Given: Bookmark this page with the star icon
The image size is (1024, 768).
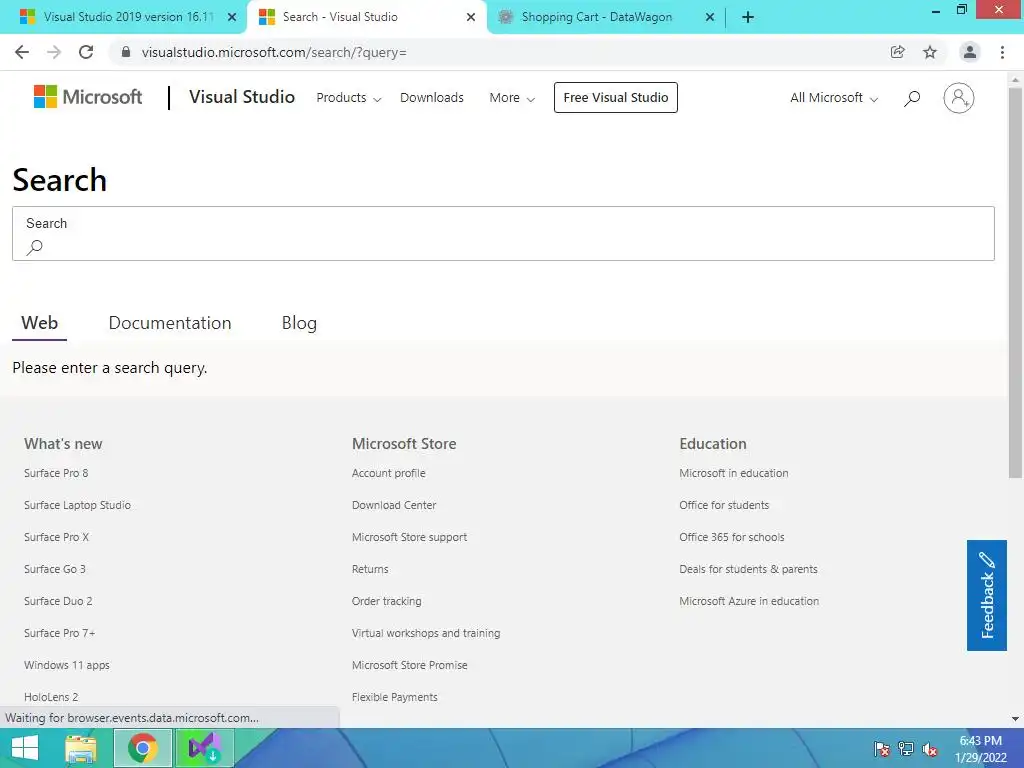Looking at the screenshot, I should 930,52.
